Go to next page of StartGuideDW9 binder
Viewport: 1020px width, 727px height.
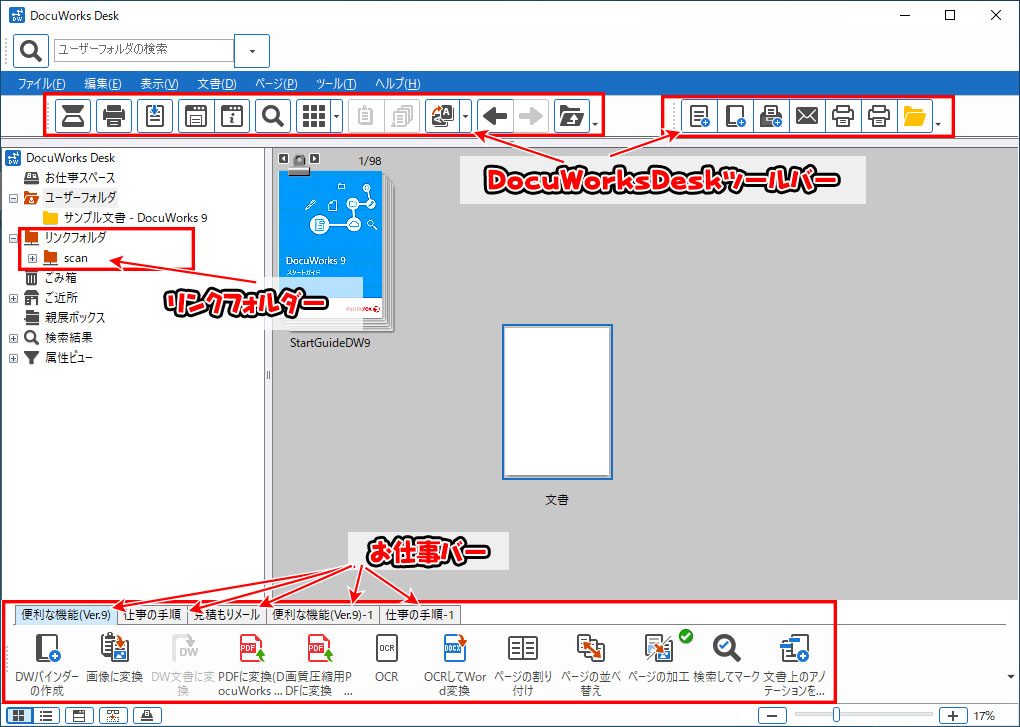click(315, 158)
